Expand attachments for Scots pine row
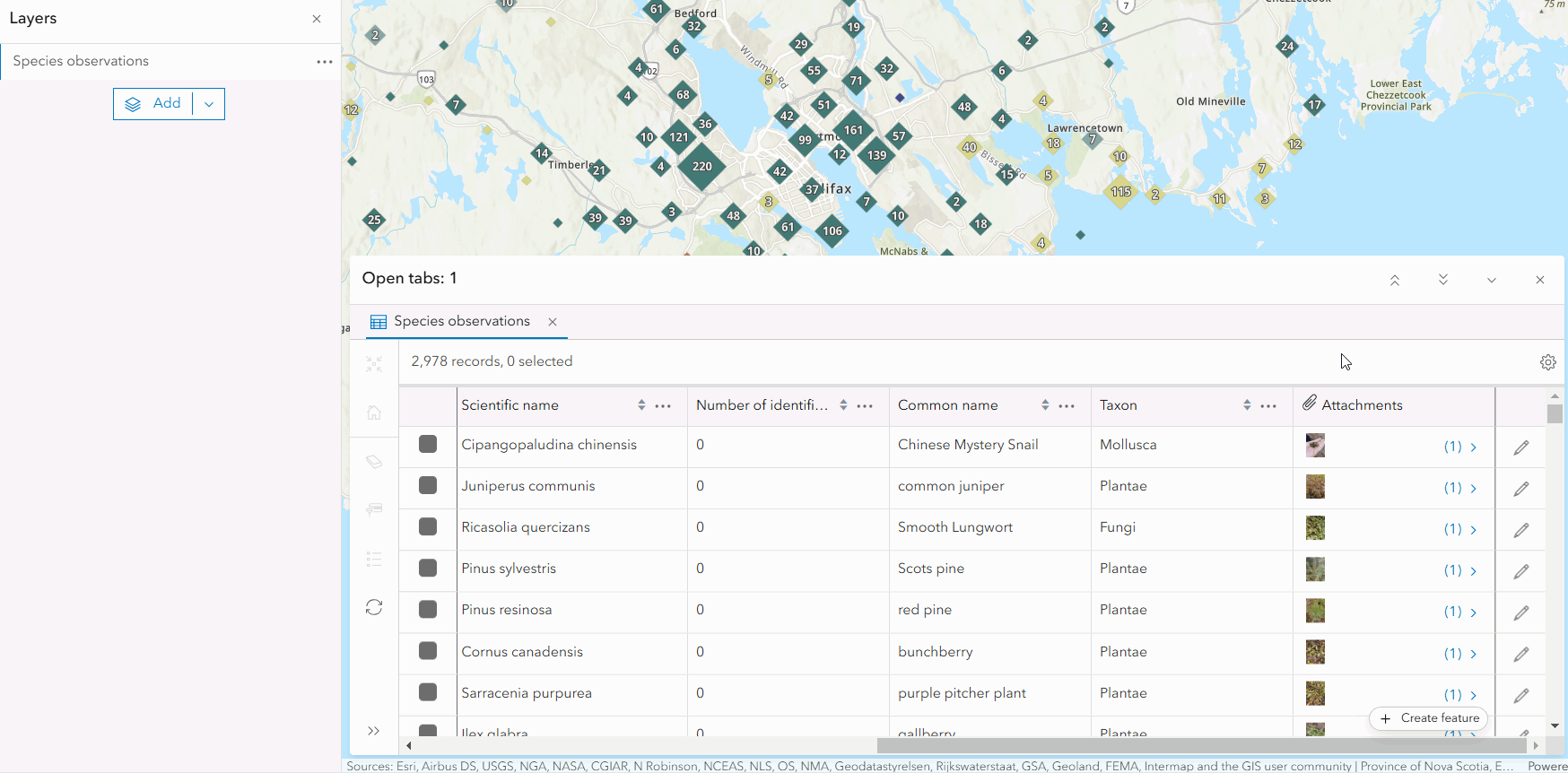Screen dimensions: 1568x773 1473,571
